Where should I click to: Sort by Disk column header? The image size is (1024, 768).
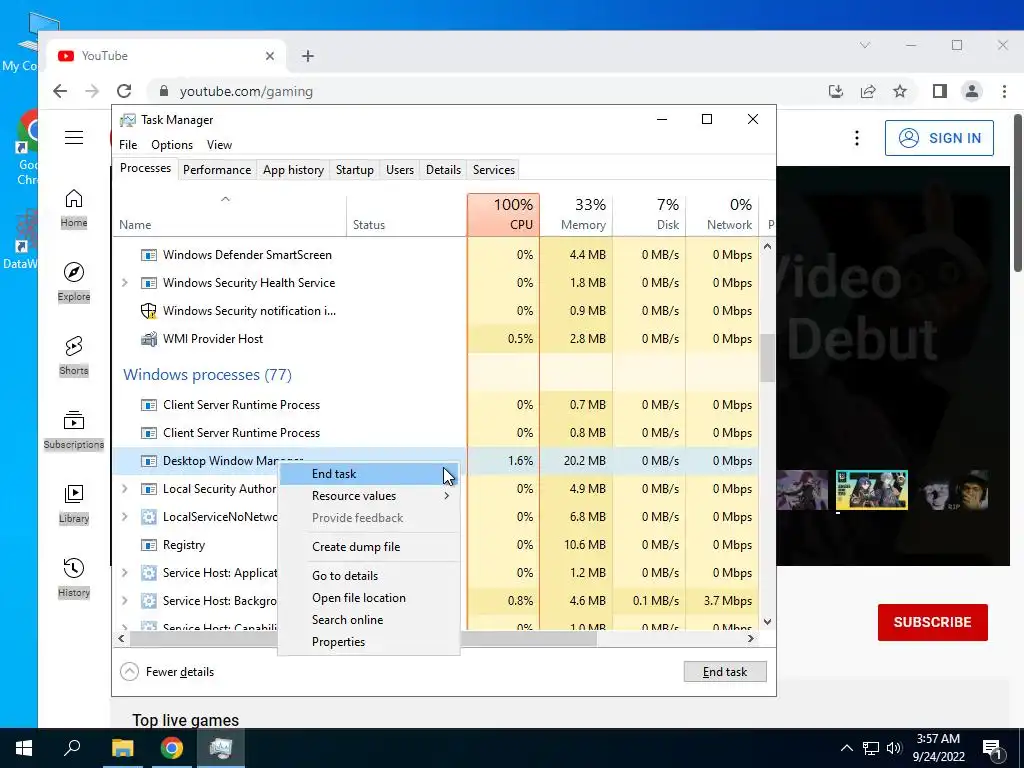point(649,215)
